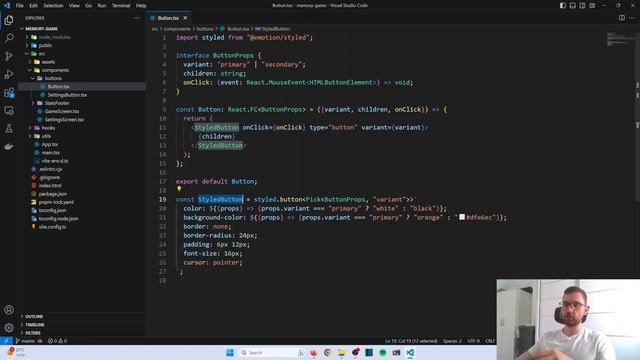
Task: Open index.html in Explorer
Action: tap(50, 185)
